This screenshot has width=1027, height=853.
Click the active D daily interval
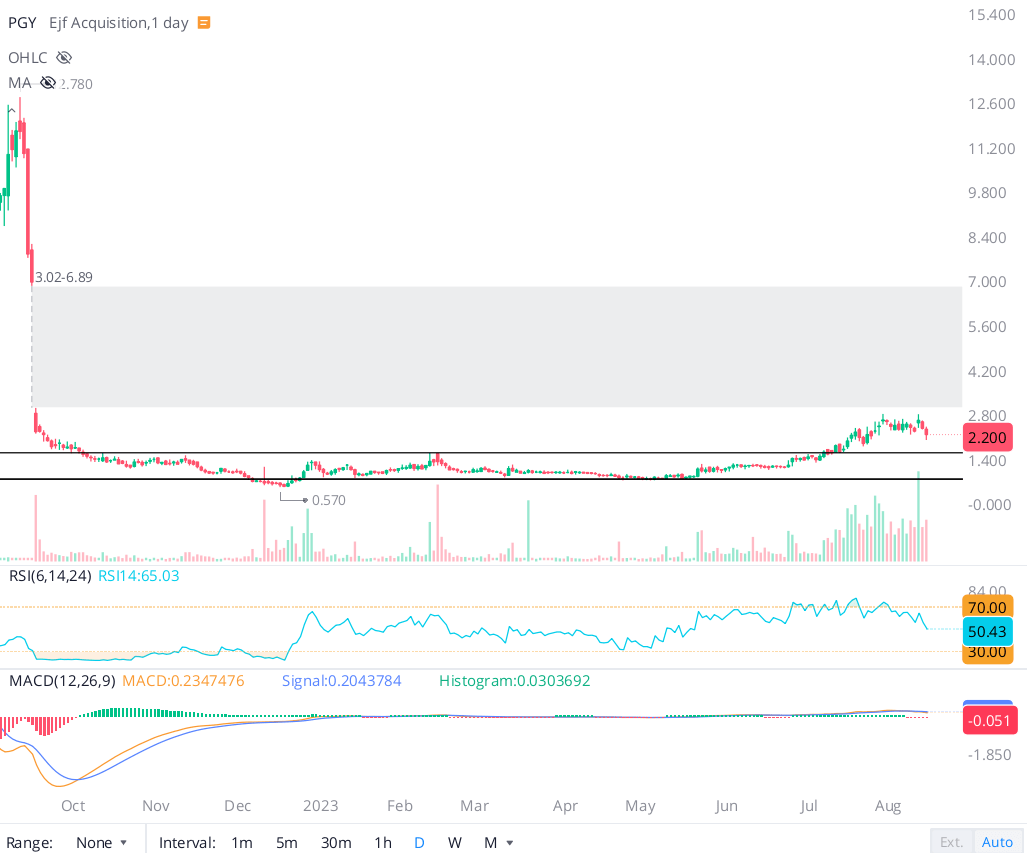click(419, 842)
